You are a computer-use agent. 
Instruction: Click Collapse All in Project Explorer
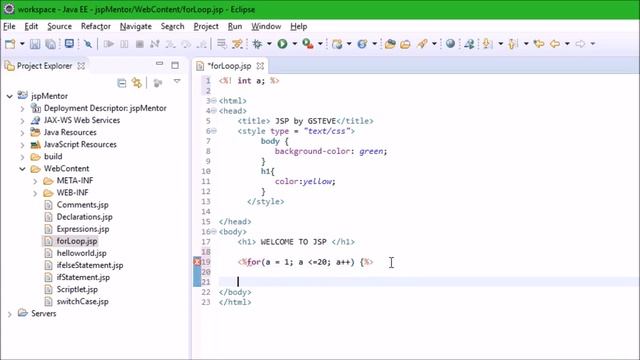pyautogui.click(x=122, y=83)
